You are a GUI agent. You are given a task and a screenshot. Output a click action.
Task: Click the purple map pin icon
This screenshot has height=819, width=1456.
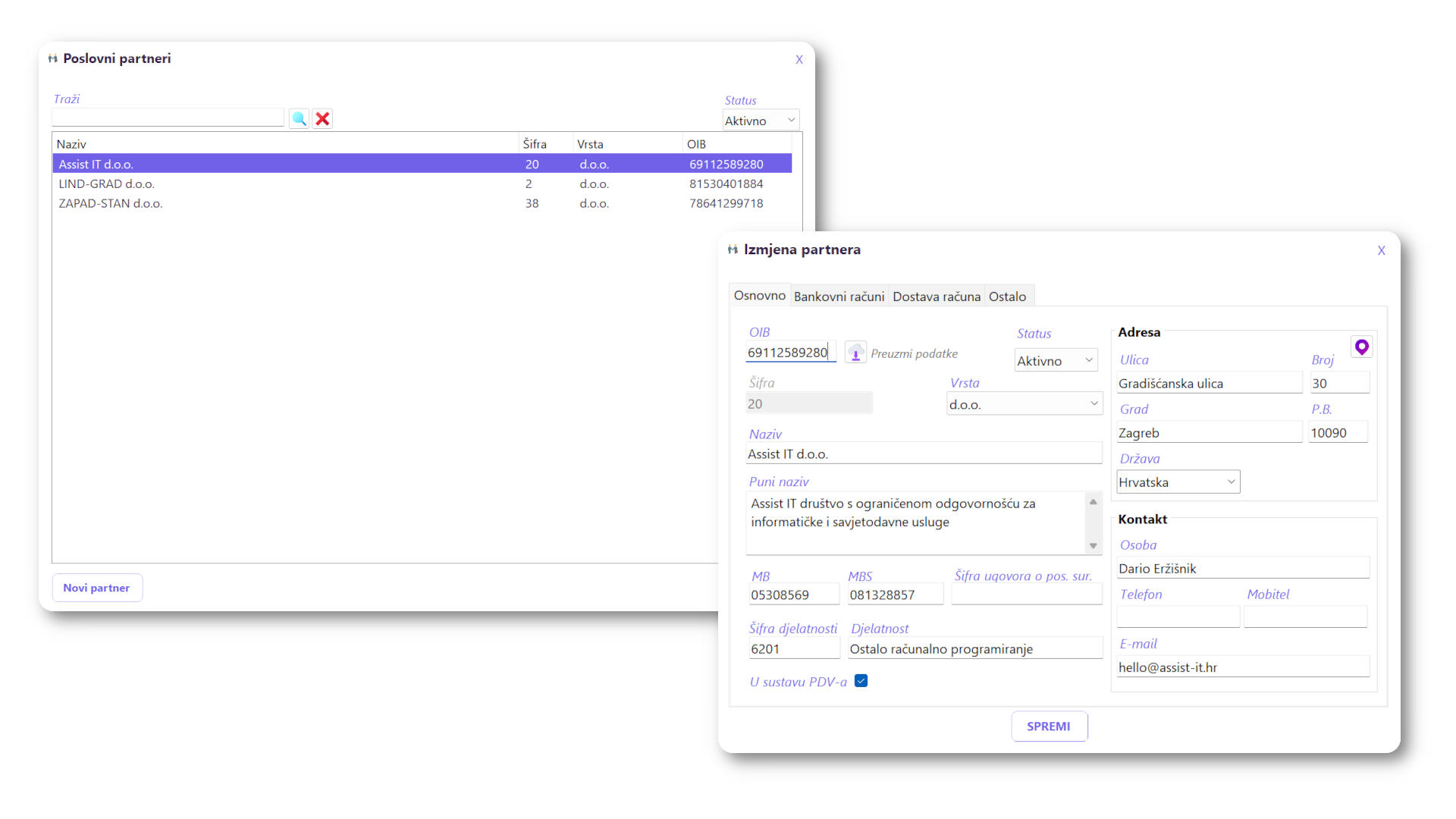(x=1362, y=347)
